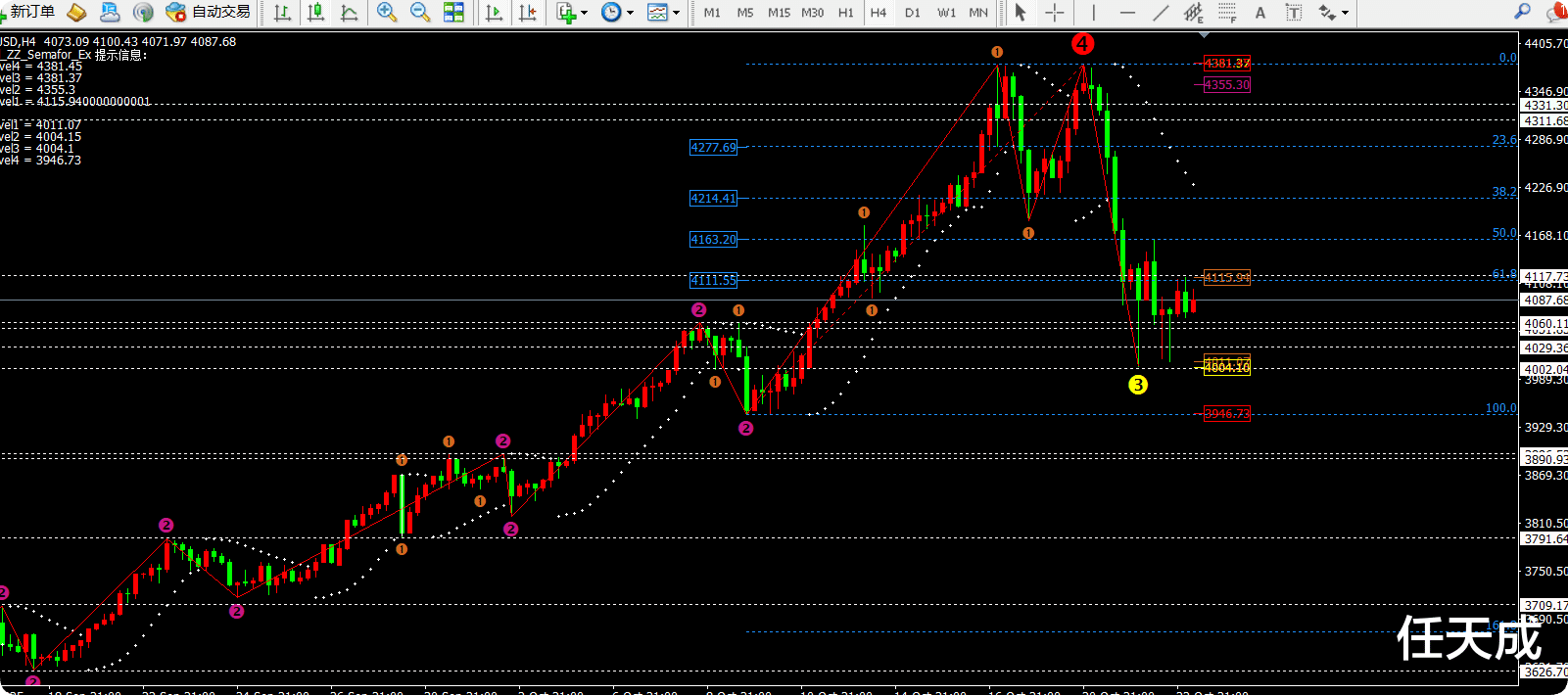
Task: Switch chart to line chart display
Action: [x=349, y=12]
